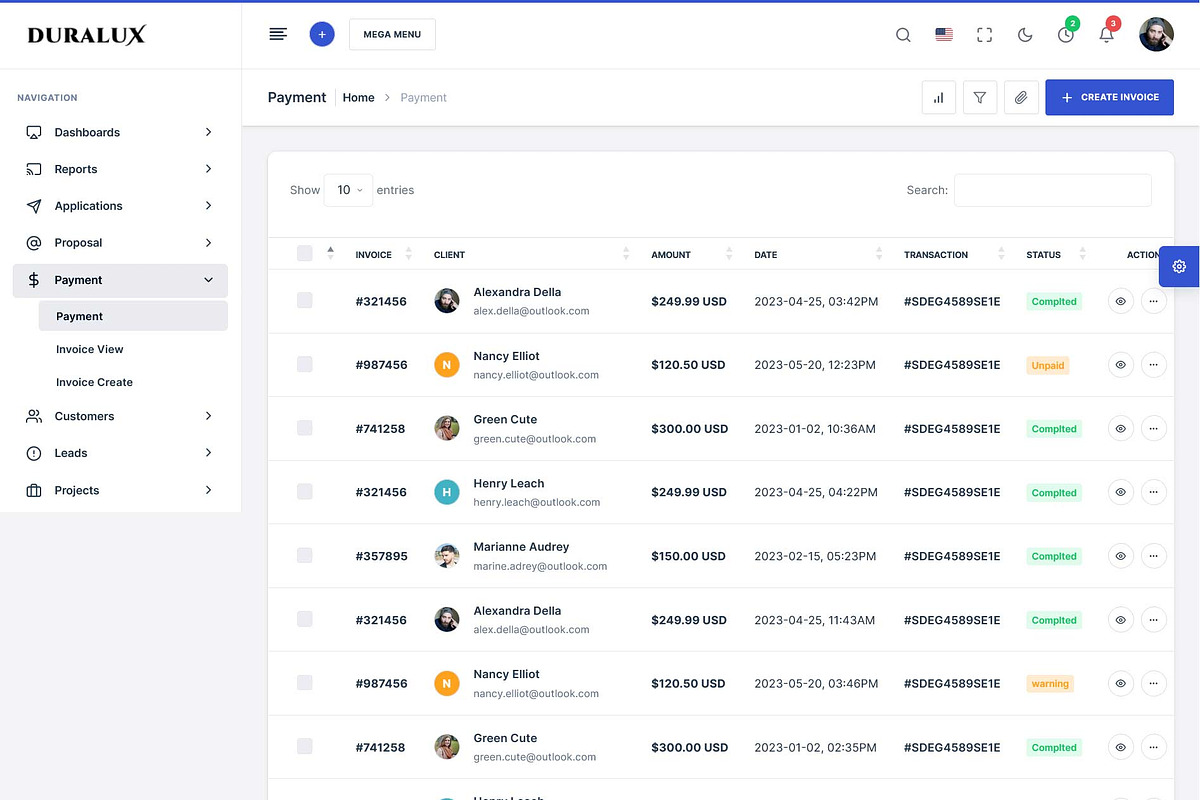This screenshot has width=1200, height=800.
Task: Click Marianne Audrey client name
Action: pos(521,547)
